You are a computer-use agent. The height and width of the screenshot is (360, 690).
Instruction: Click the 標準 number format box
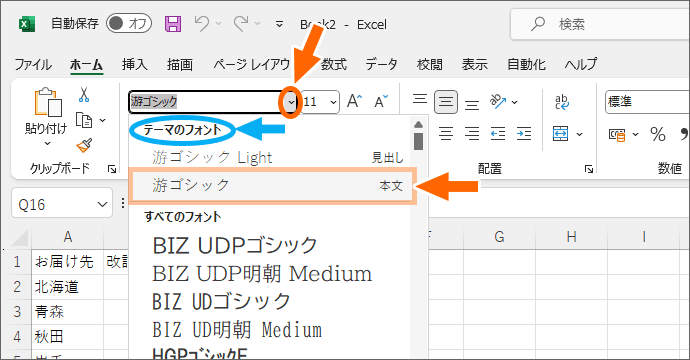[x=647, y=102]
